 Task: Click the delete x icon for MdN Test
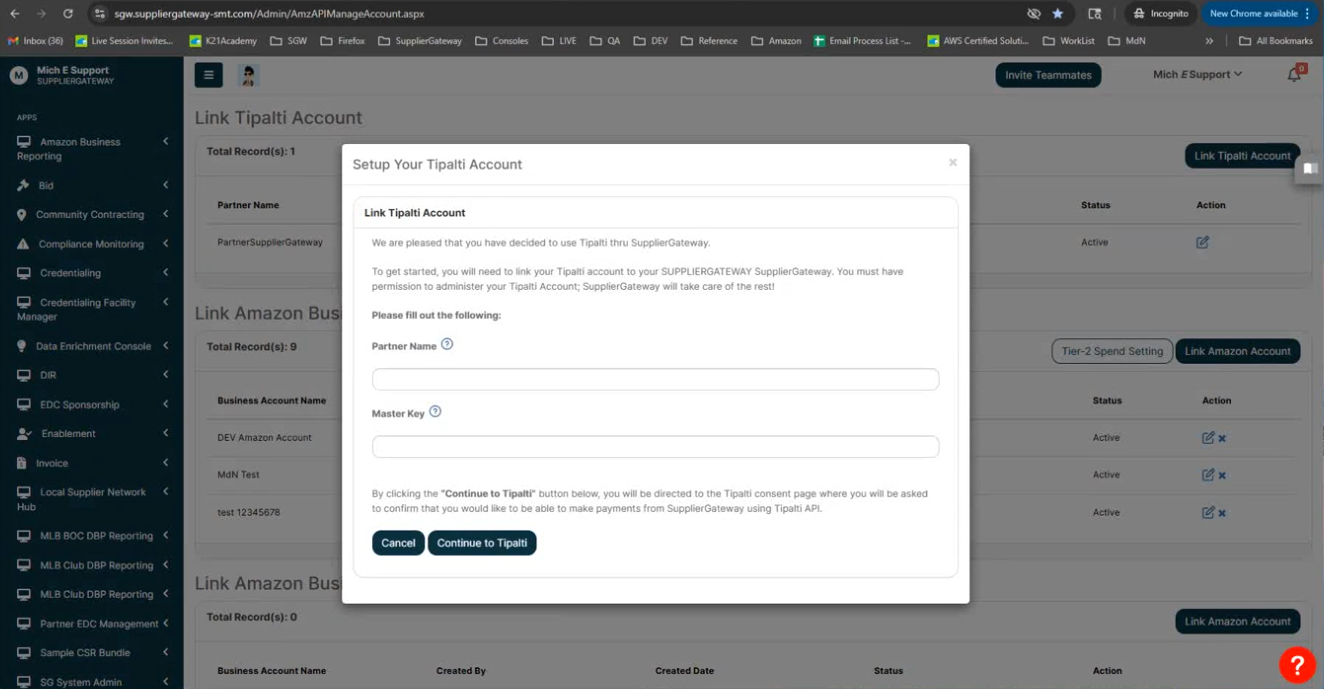[x=1221, y=475]
